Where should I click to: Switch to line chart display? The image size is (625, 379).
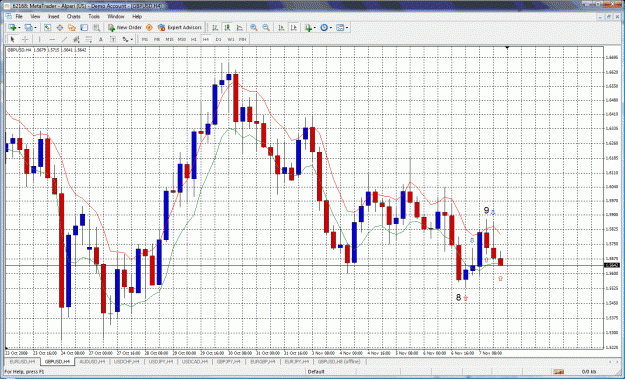(240, 27)
